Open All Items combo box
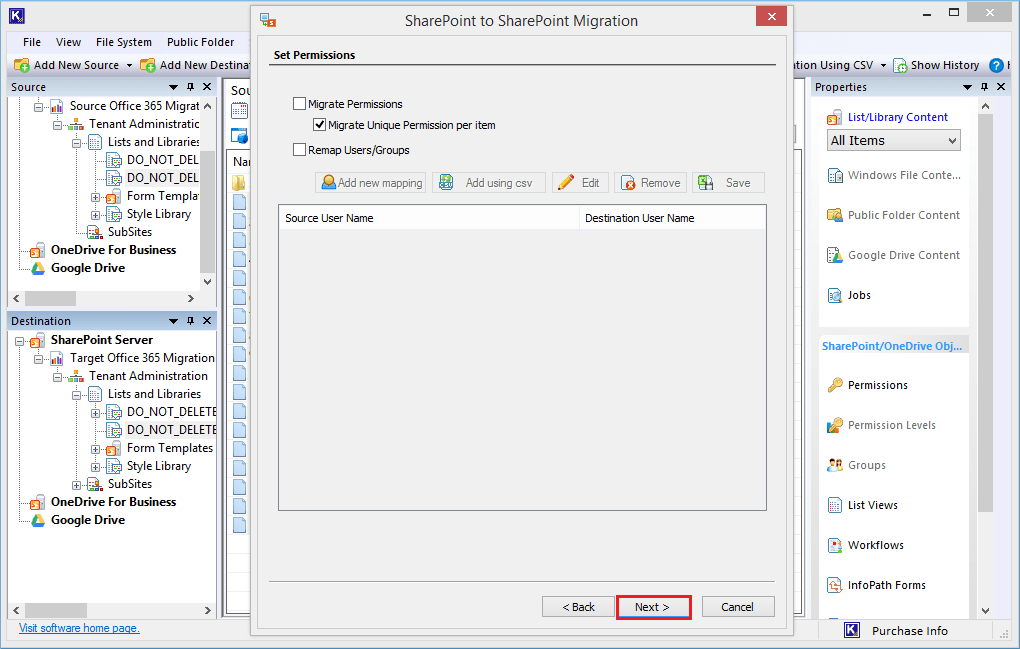Viewport: 1020px width, 649px height. (894, 140)
